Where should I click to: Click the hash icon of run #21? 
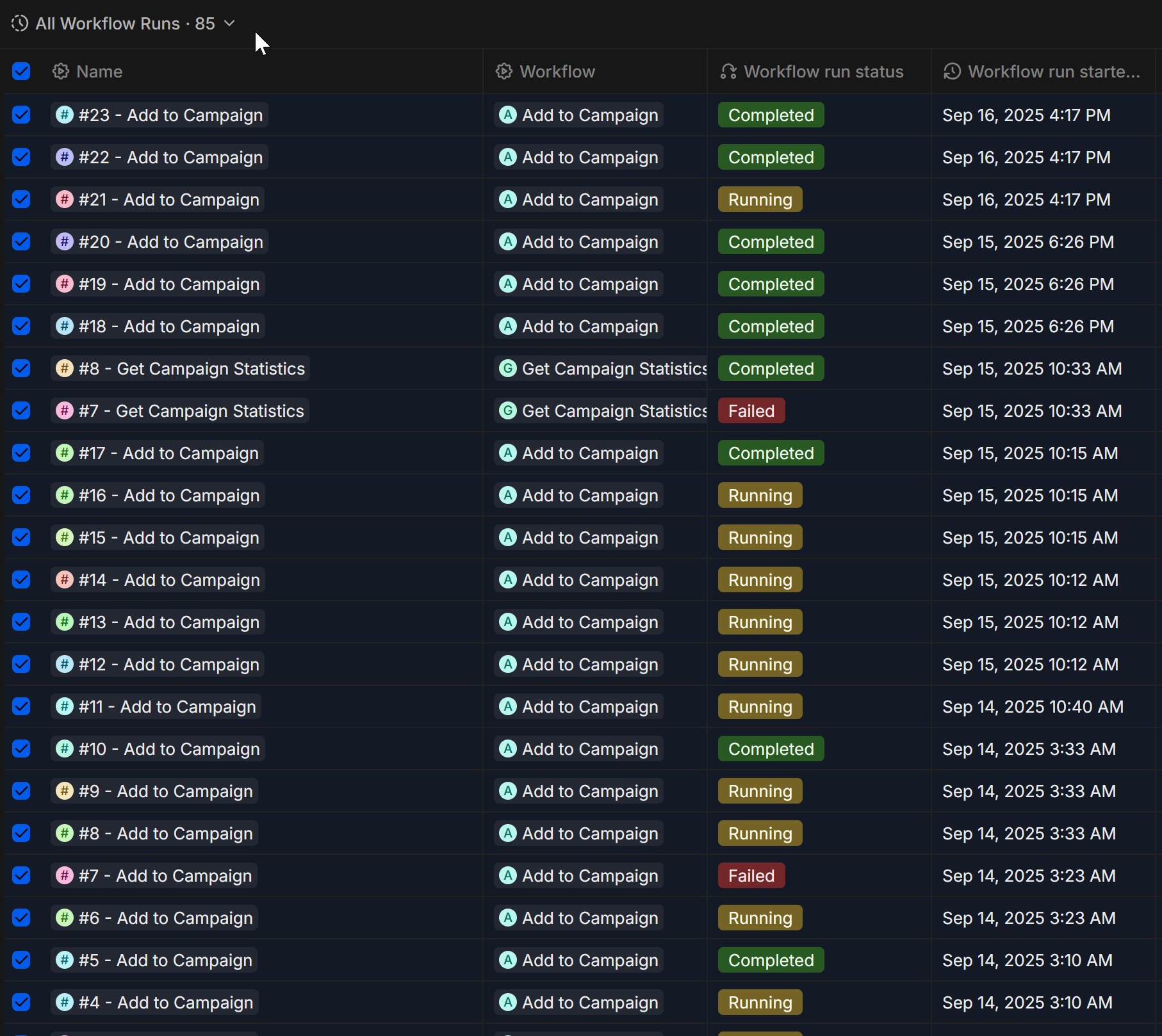pos(65,199)
